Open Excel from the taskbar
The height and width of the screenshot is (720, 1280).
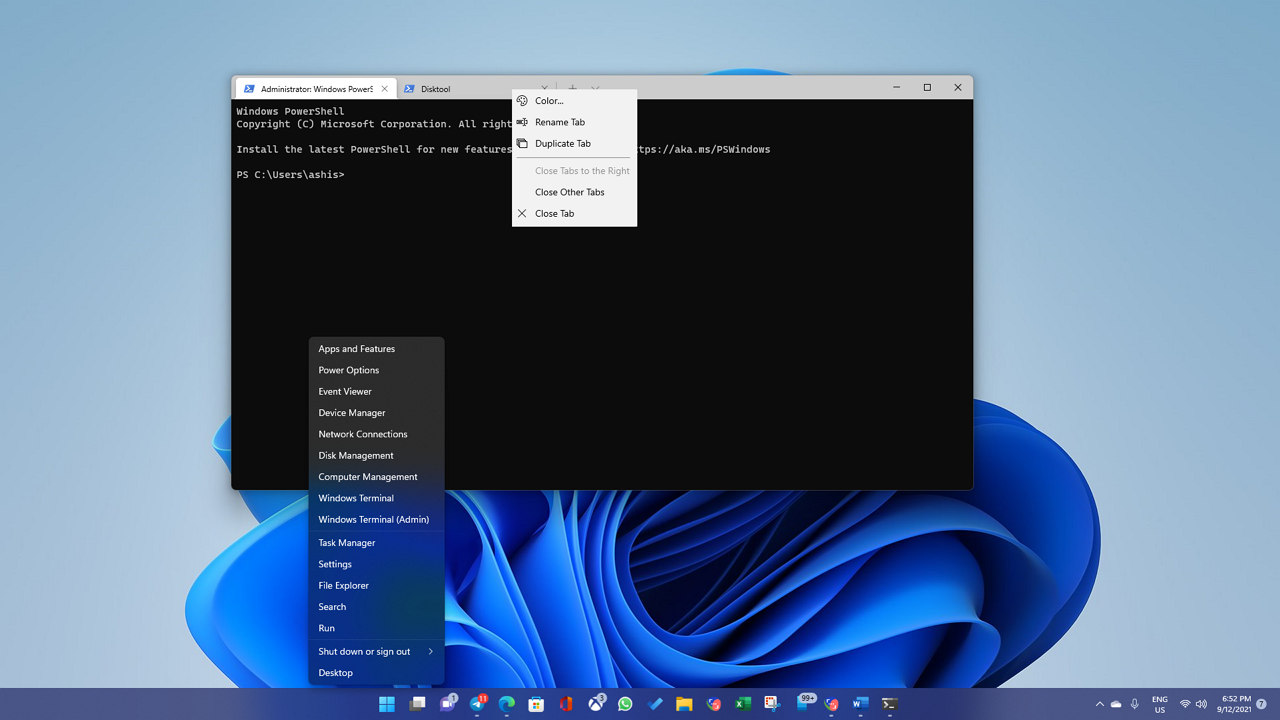click(x=743, y=704)
